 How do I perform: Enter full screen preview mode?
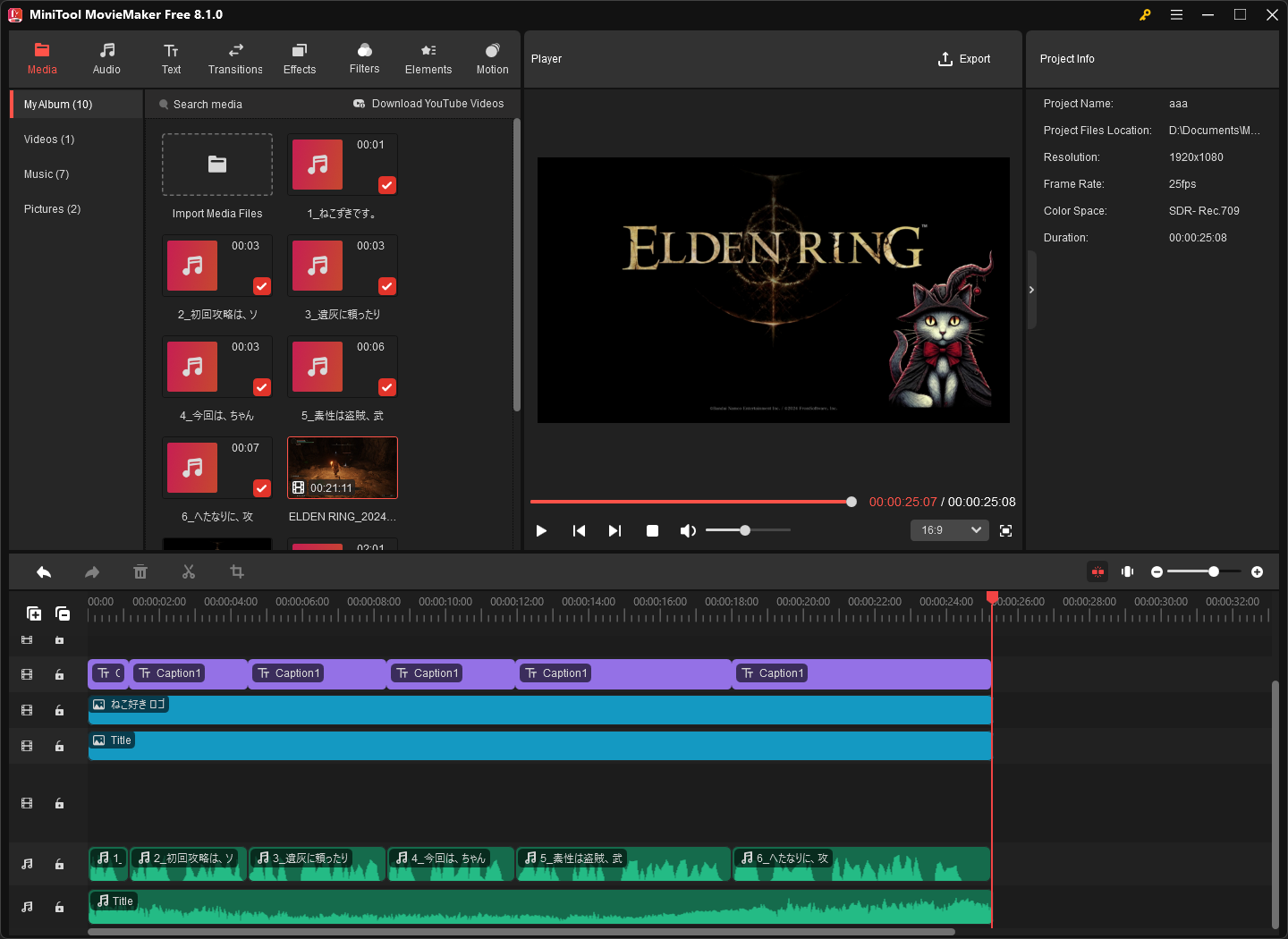(1006, 531)
